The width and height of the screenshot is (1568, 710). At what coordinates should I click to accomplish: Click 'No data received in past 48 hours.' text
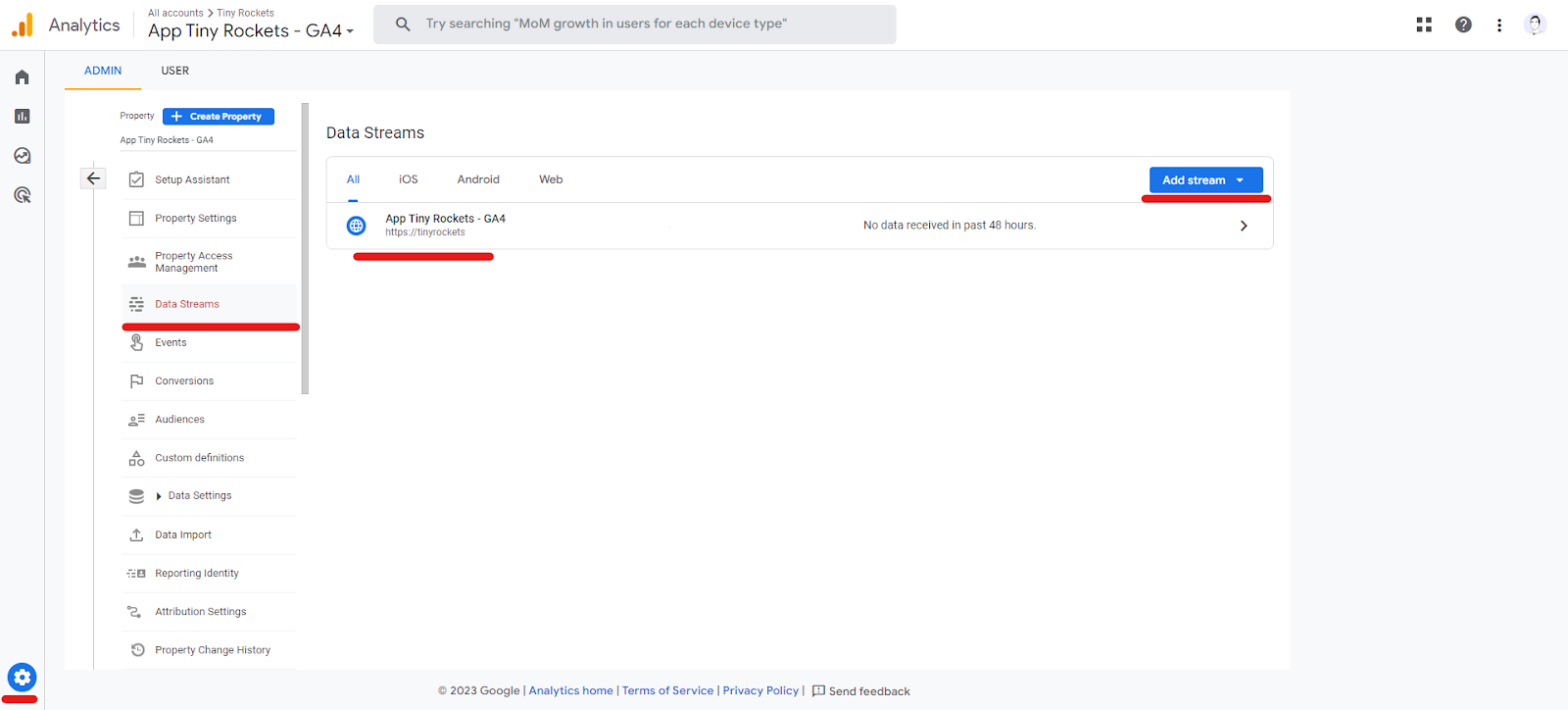point(949,226)
